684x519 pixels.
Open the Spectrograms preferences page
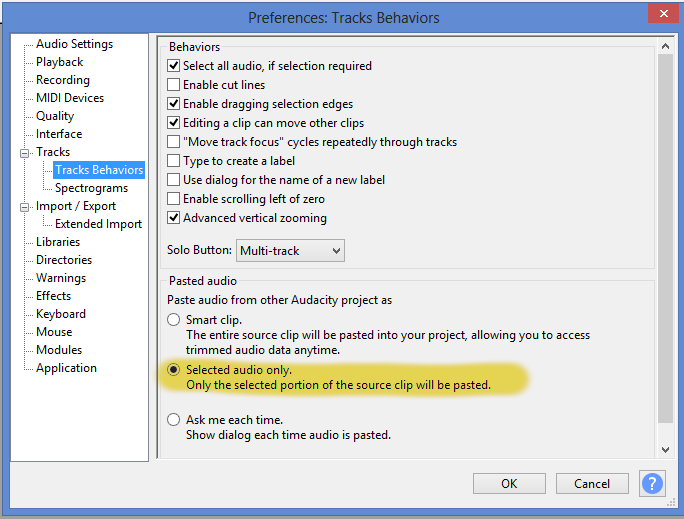[91, 188]
